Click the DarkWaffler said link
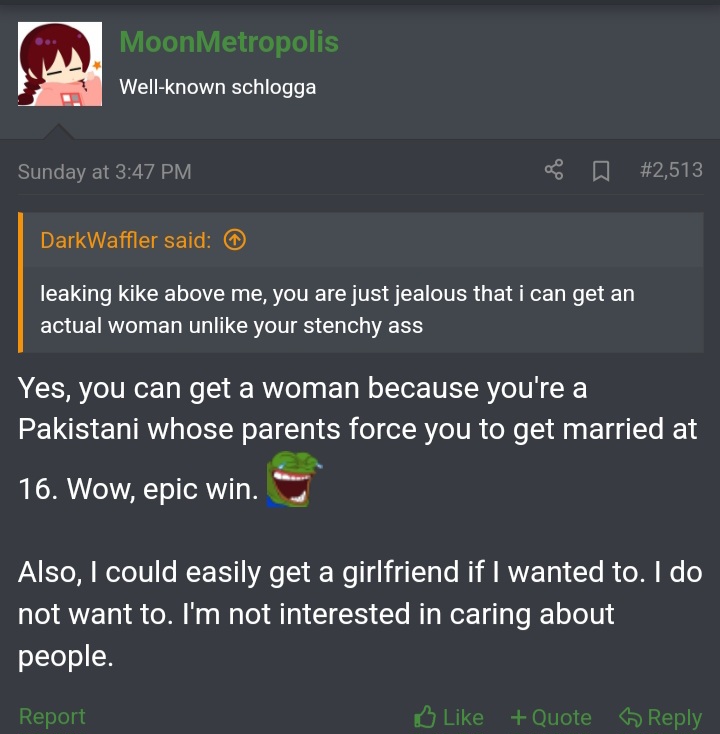 tap(126, 240)
